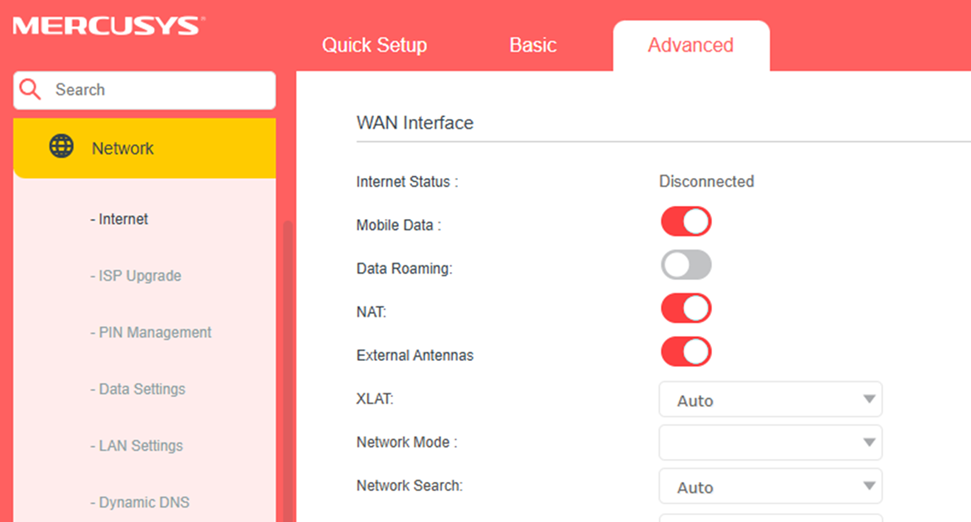Select the Advanced tab

pyautogui.click(x=690, y=45)
